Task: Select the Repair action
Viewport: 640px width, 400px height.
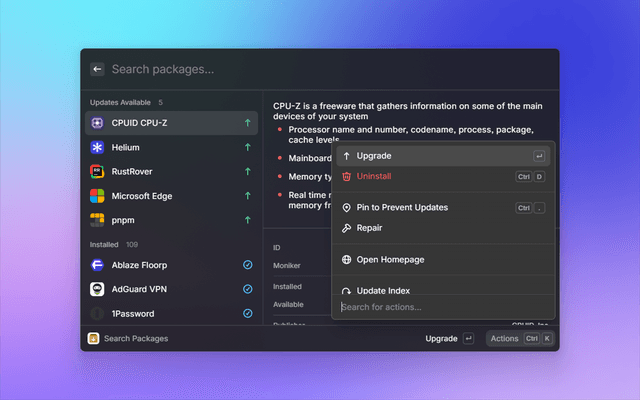Action: 443,228
